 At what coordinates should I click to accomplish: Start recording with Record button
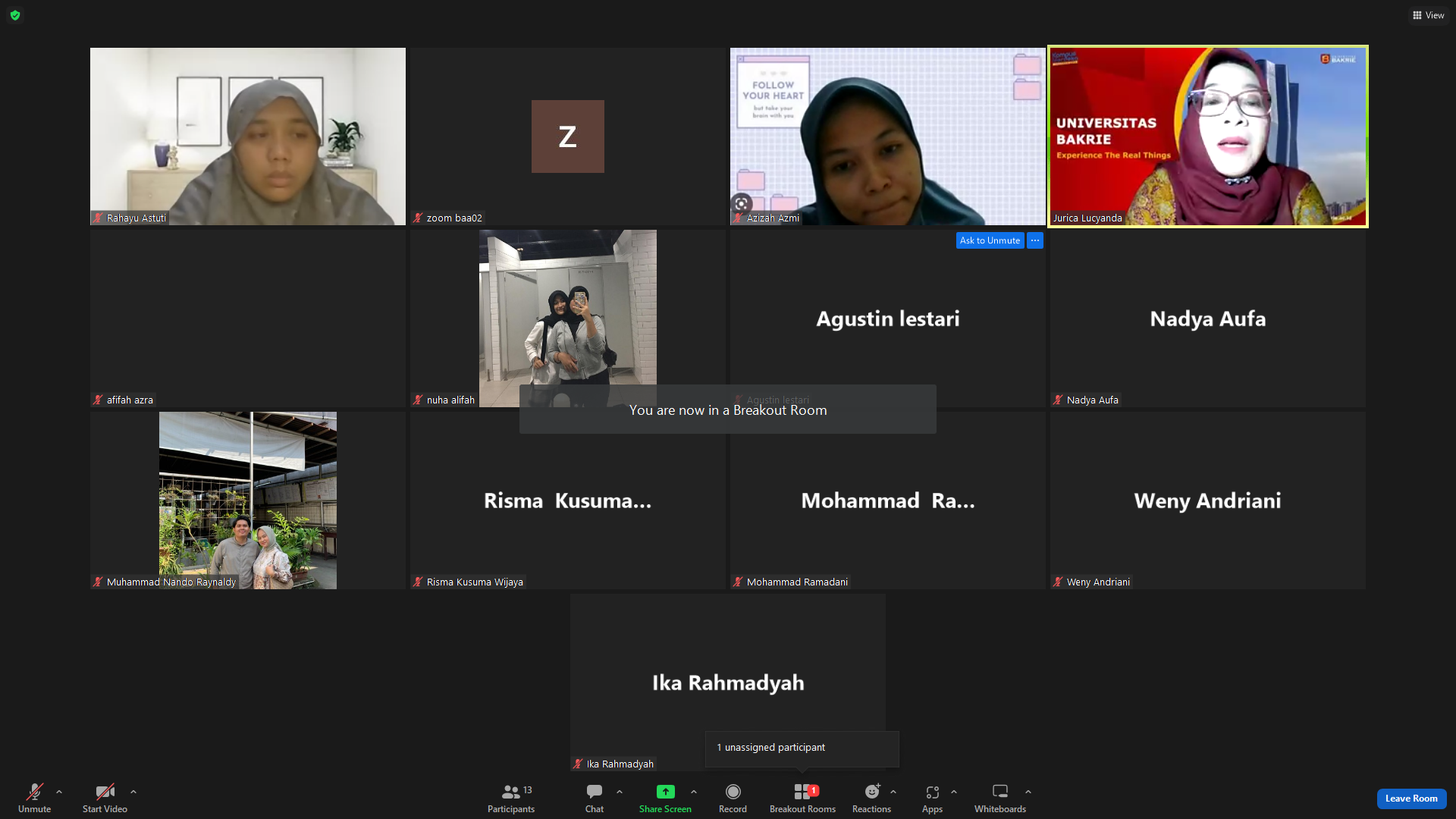733,798
